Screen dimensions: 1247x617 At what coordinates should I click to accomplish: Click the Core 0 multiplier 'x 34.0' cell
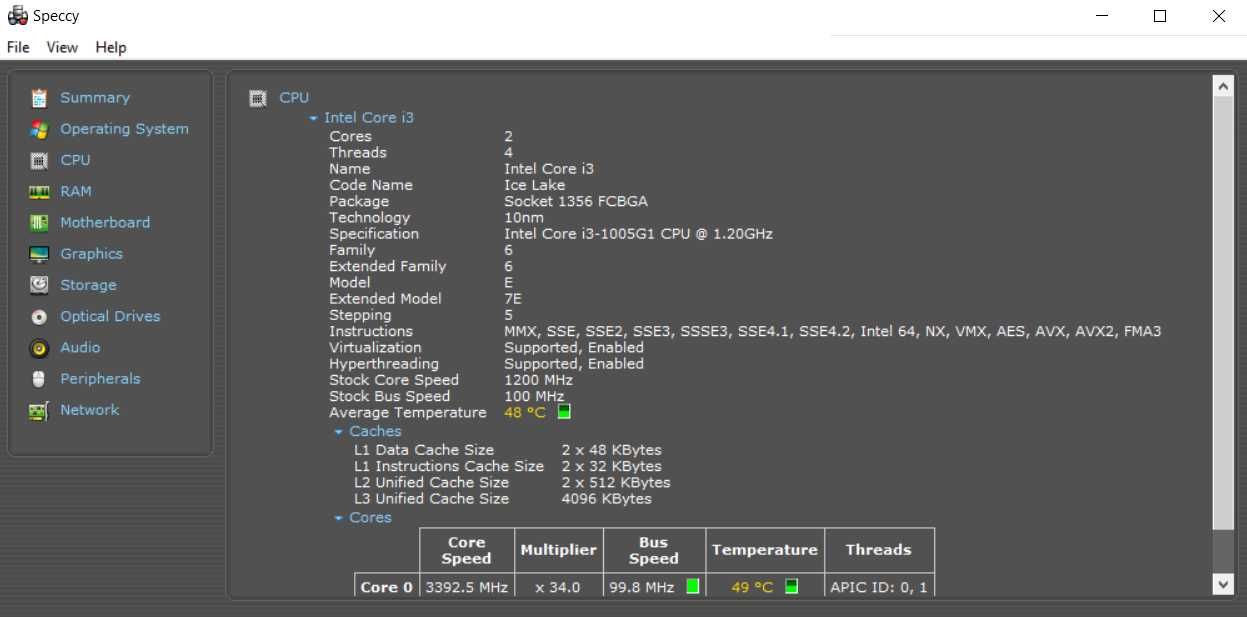557,587
